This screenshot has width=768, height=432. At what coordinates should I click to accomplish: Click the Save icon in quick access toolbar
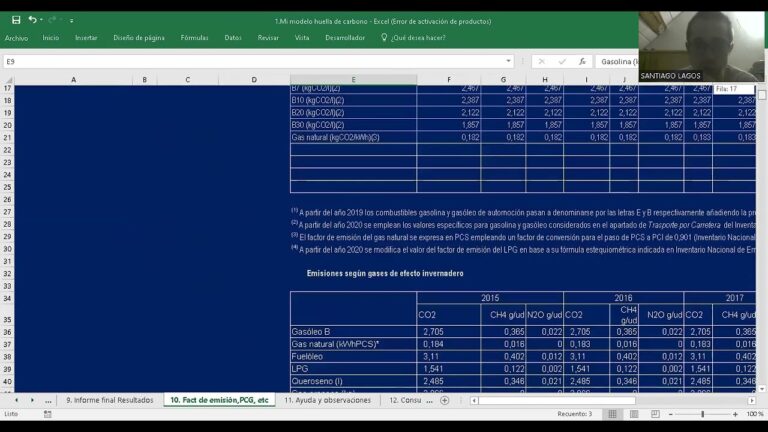click(15, 20)
